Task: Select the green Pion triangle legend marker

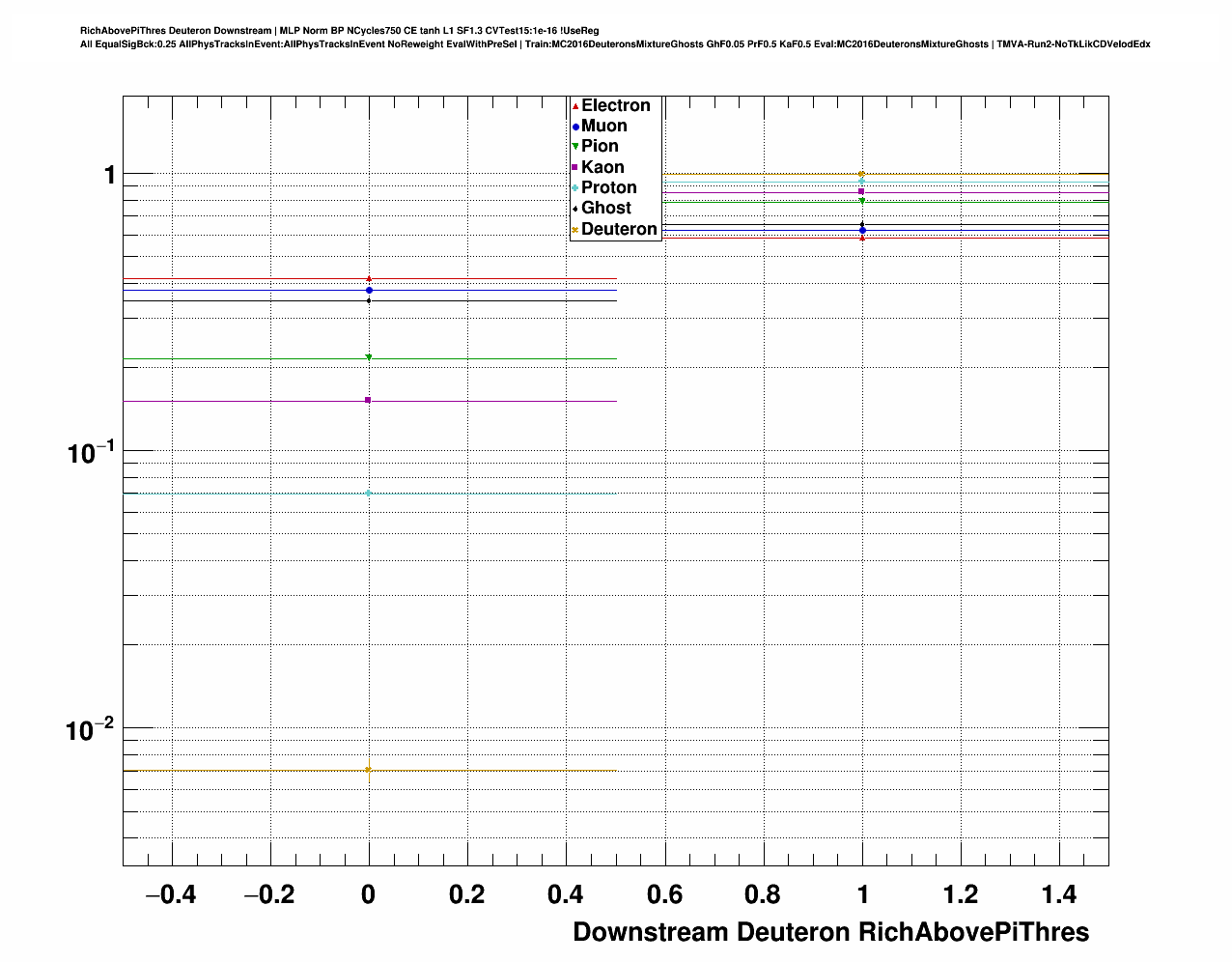Action: coord(575,147)
